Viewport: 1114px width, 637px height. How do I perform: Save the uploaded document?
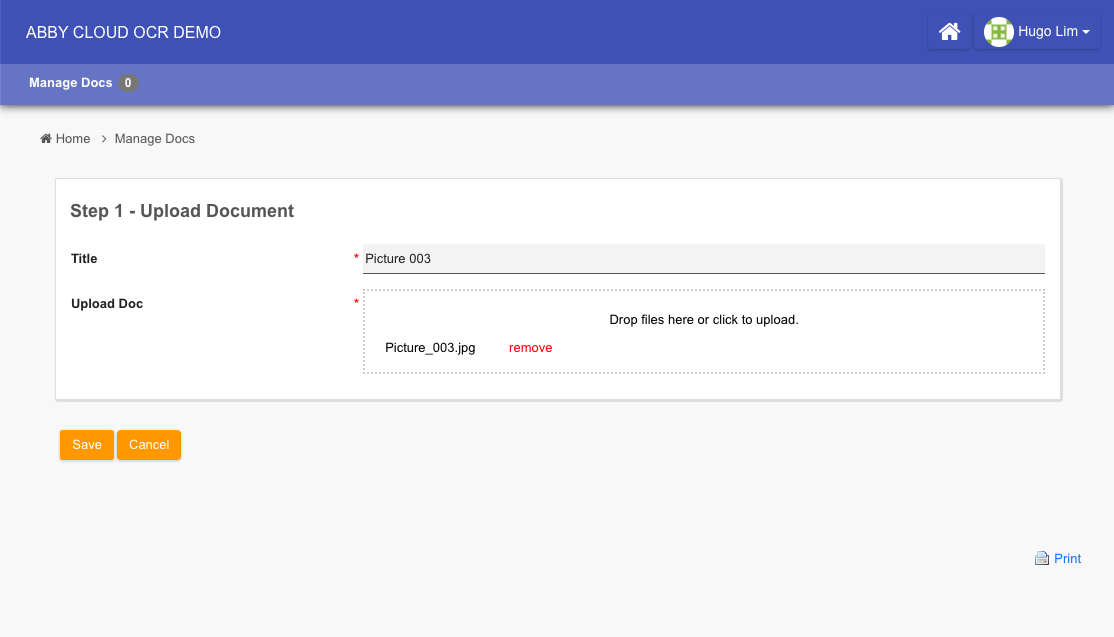click(87, 445)
